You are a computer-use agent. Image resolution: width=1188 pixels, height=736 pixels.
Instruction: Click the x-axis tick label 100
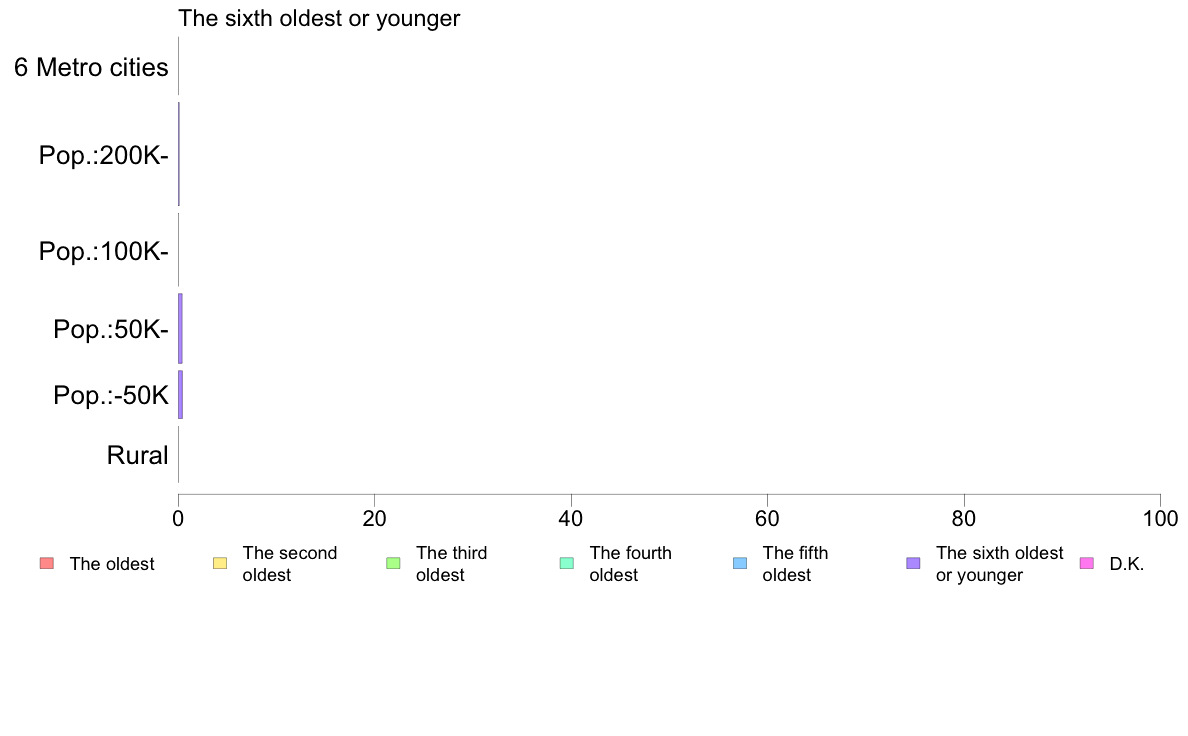tap(1161, 518)
